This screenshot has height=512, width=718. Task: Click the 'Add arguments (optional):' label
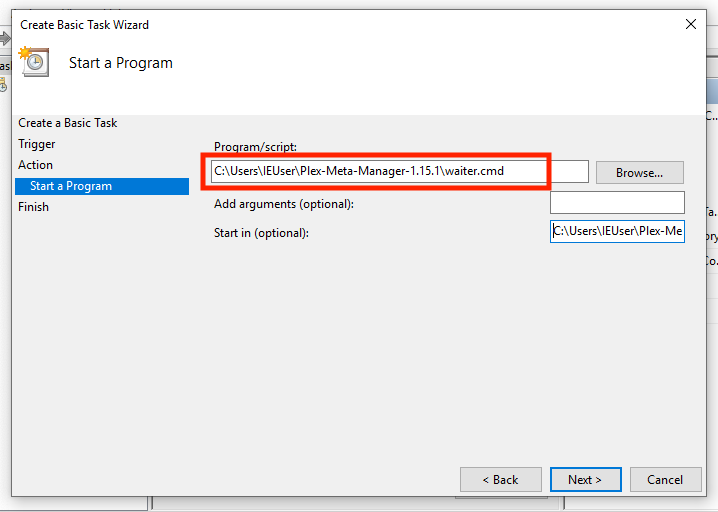tap(284, 204)
